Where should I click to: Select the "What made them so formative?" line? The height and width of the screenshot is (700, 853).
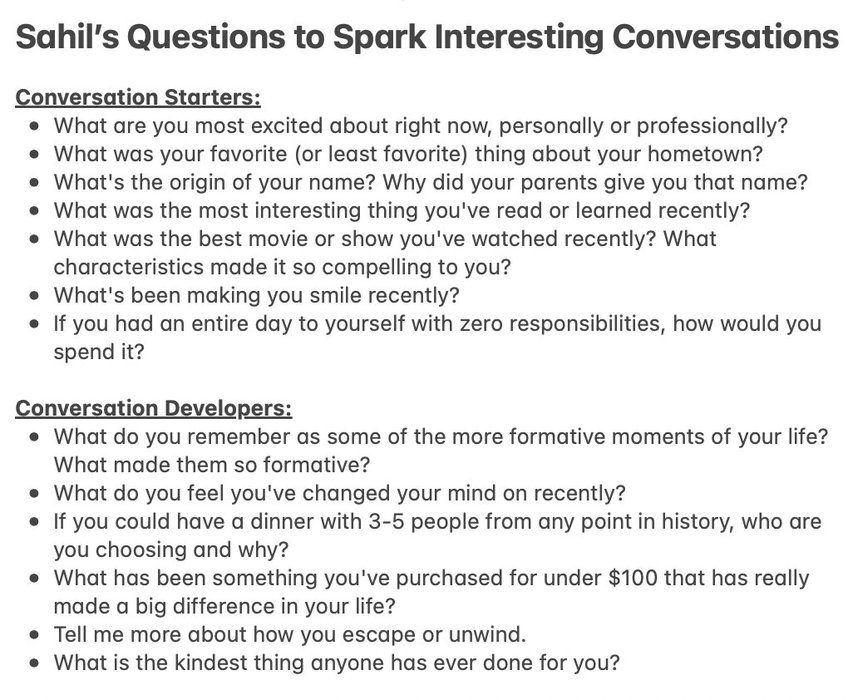point(212,465)
